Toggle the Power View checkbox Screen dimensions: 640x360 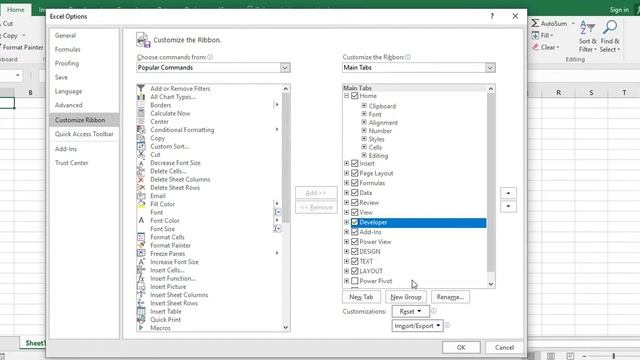(355, 242)
